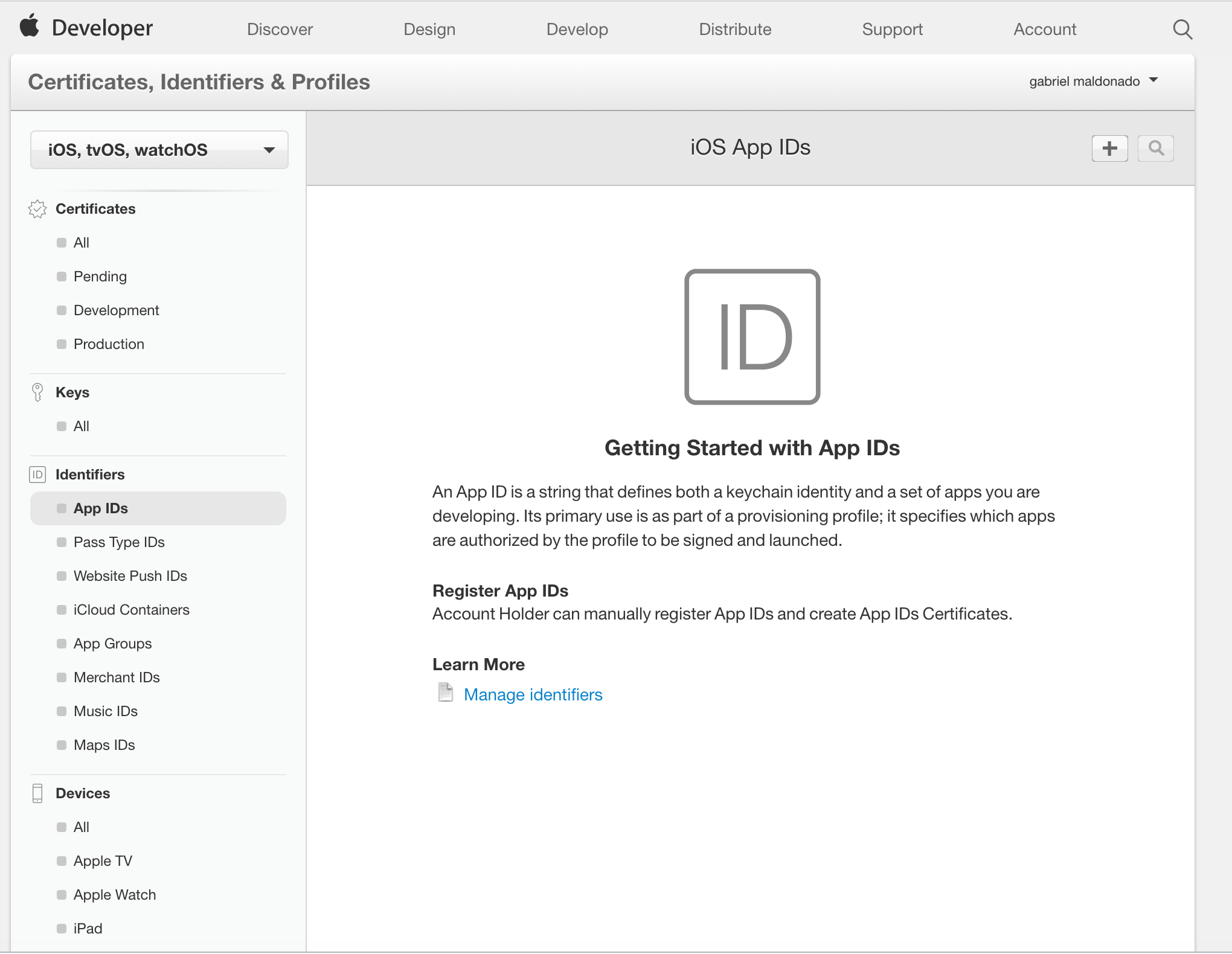Click the search icon beside the plus button

pyautogui.click(x=1155, y=149)
